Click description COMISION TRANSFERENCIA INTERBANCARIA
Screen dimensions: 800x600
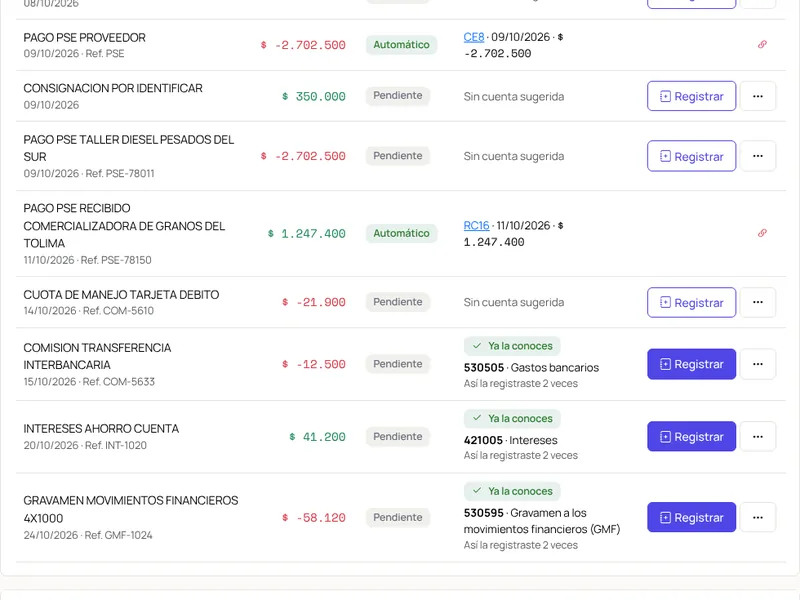(97, 356)
